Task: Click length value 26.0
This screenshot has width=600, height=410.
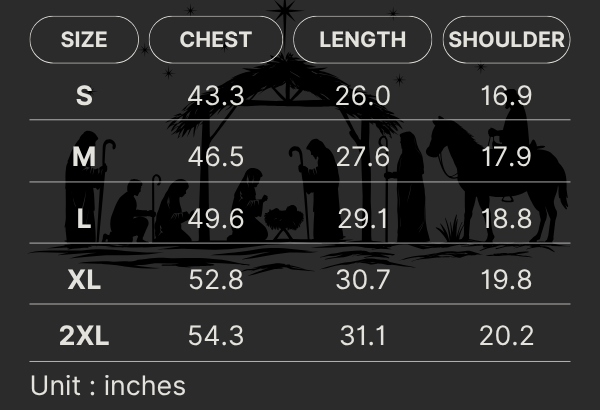Action: (x=362, y=96)
